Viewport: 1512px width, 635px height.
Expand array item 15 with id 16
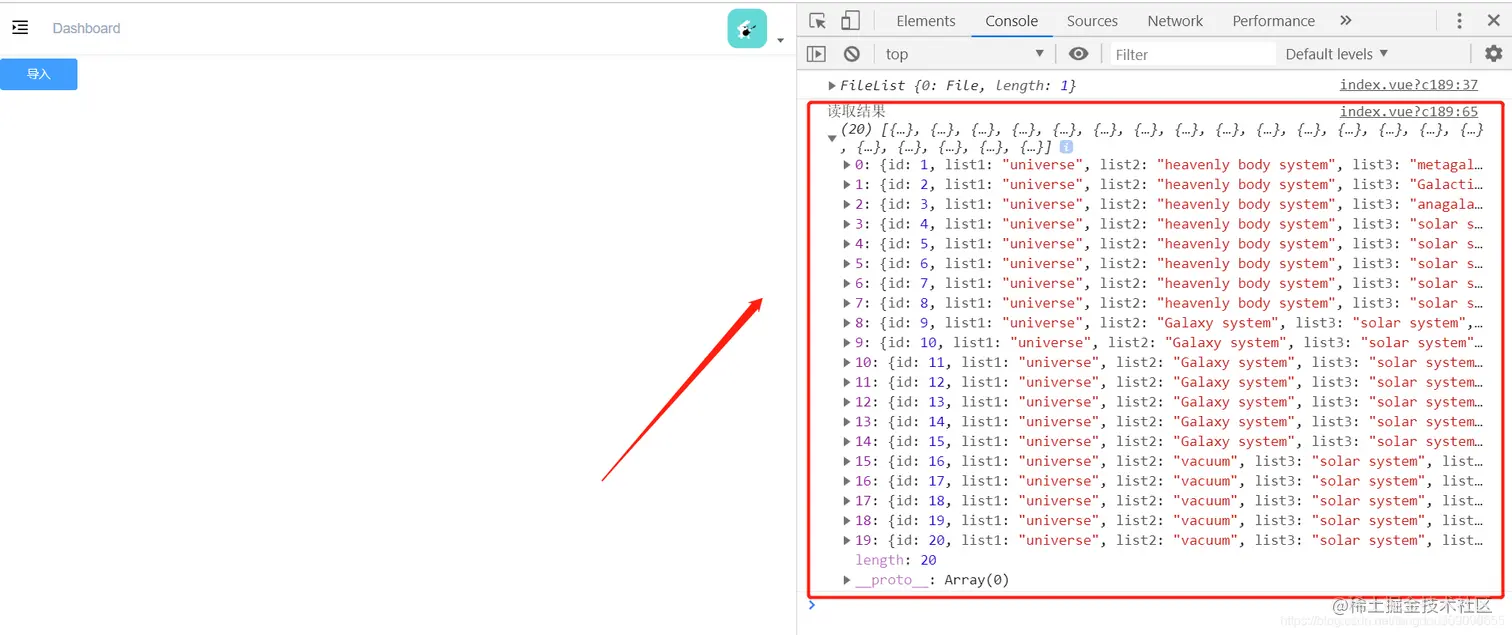click(848, 462)
